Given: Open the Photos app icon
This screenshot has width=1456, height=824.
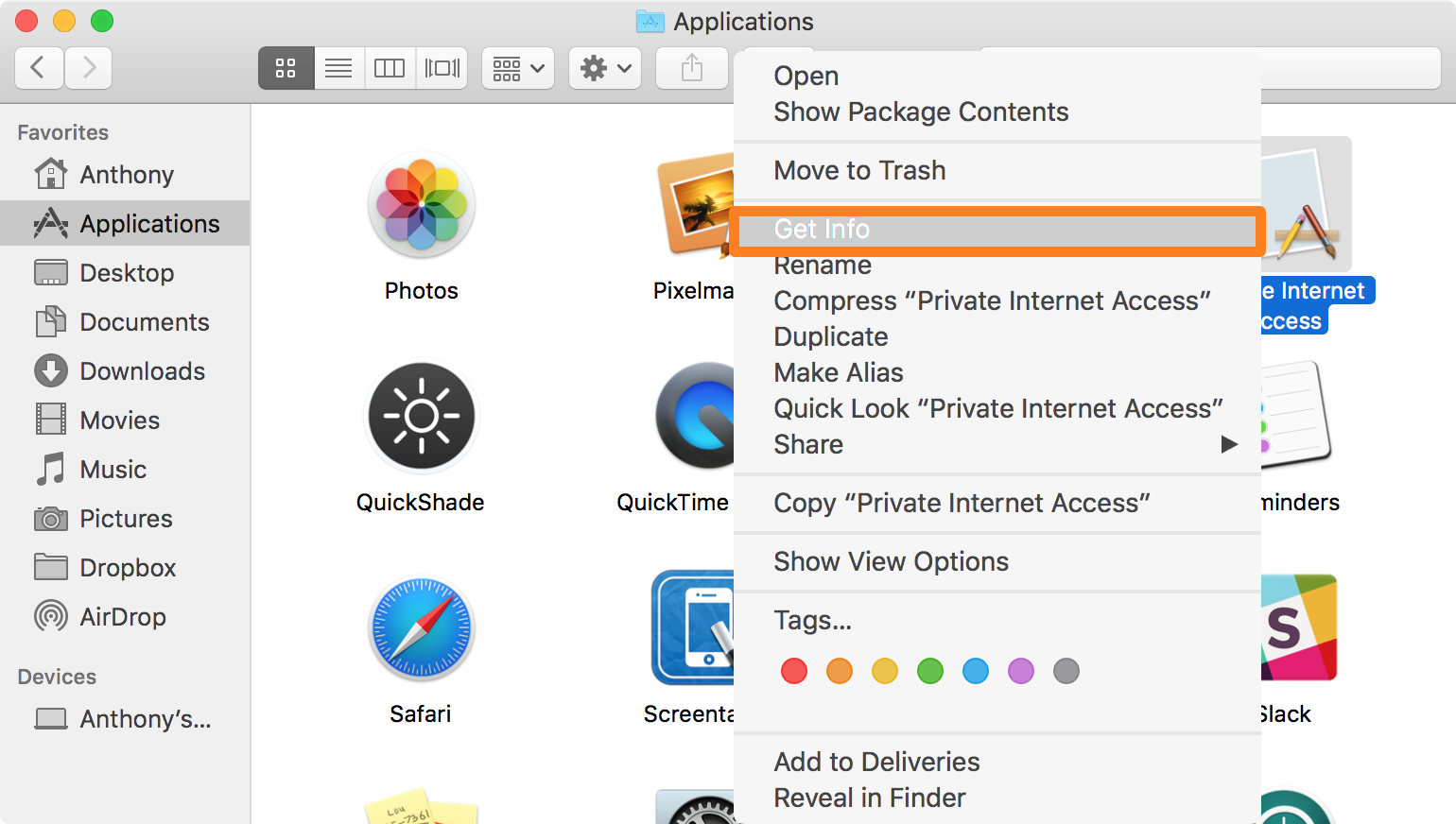Looking at the screenshot, I should tap(421, 206).
